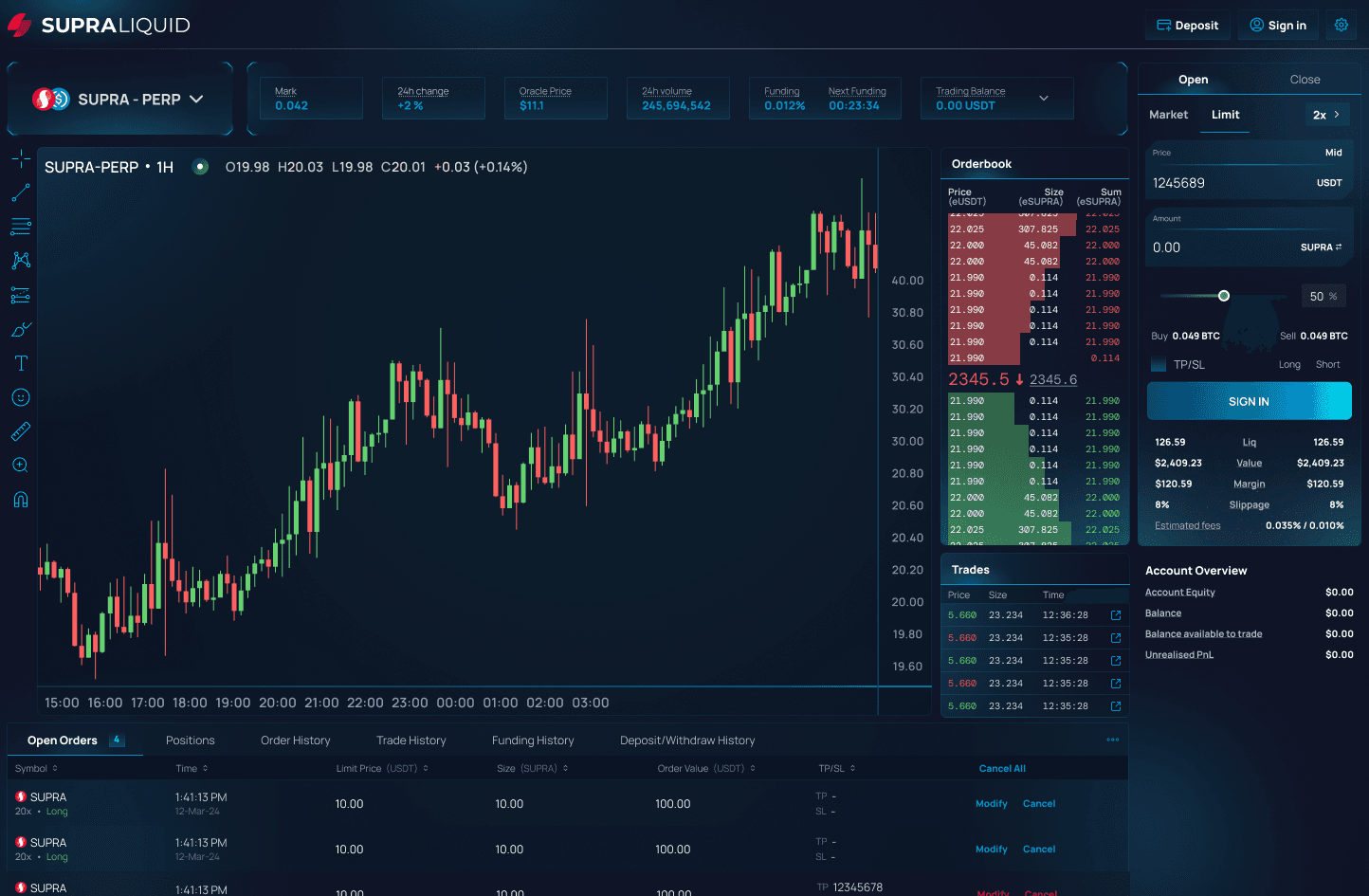Sort orders by Symbol column
Screen dimensions: 1369x896
pos(37,769)
